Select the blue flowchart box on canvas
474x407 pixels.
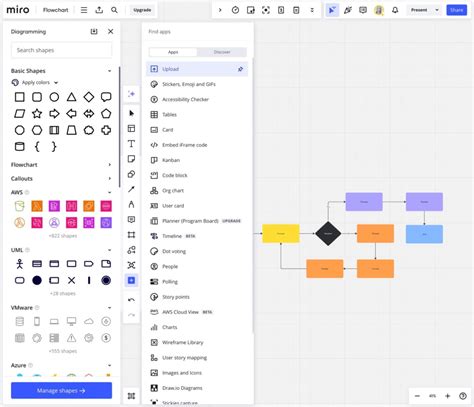click(424, 234)
